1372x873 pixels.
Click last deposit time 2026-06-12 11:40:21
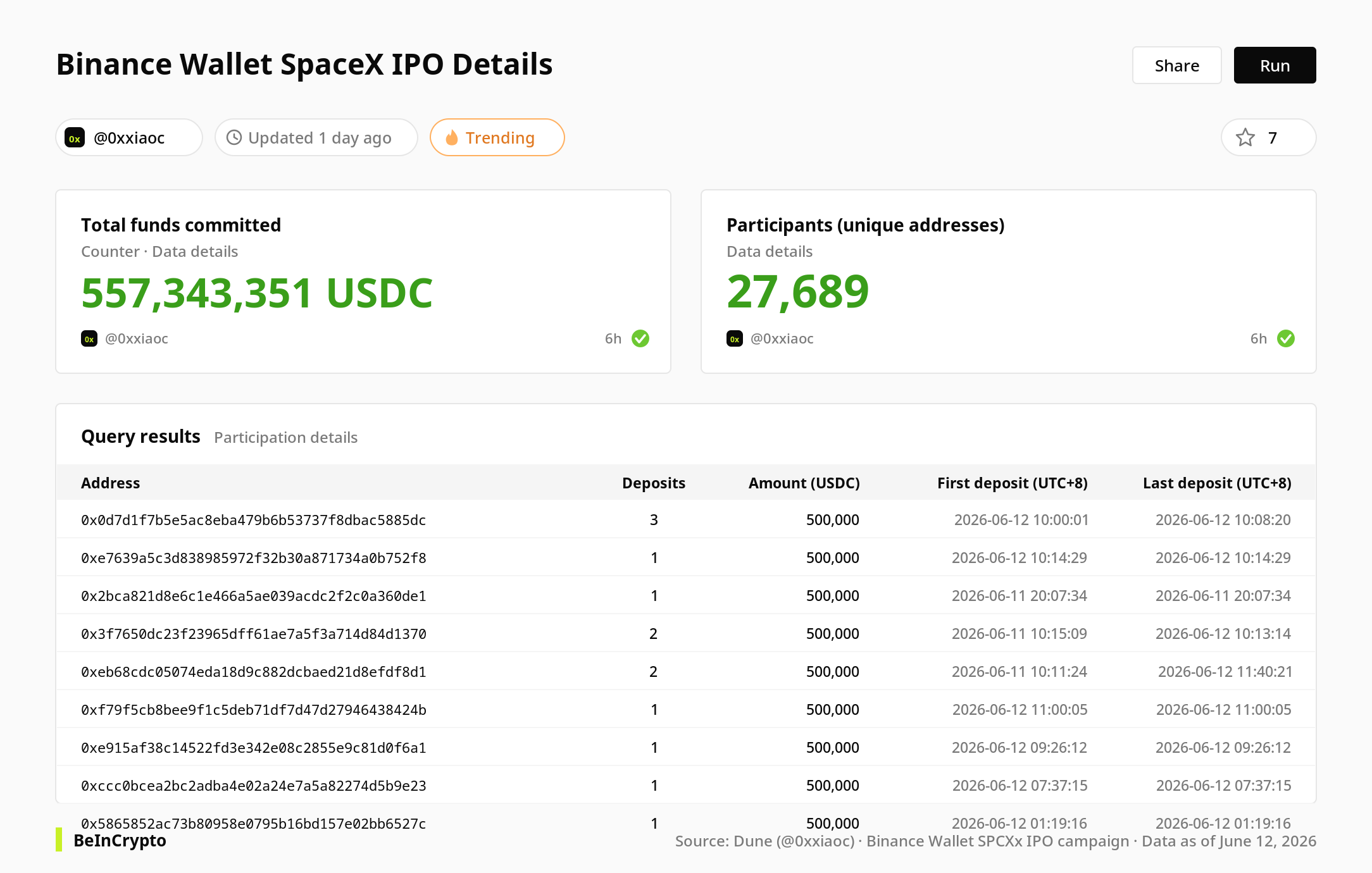tap(1225, 672)
